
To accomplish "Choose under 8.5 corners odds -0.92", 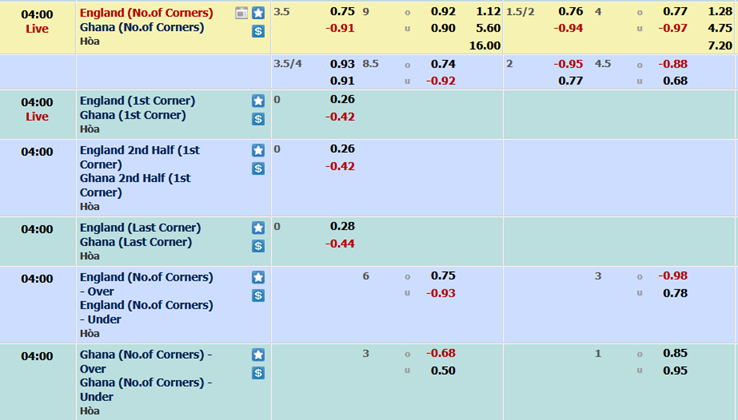I will point(441,81).
